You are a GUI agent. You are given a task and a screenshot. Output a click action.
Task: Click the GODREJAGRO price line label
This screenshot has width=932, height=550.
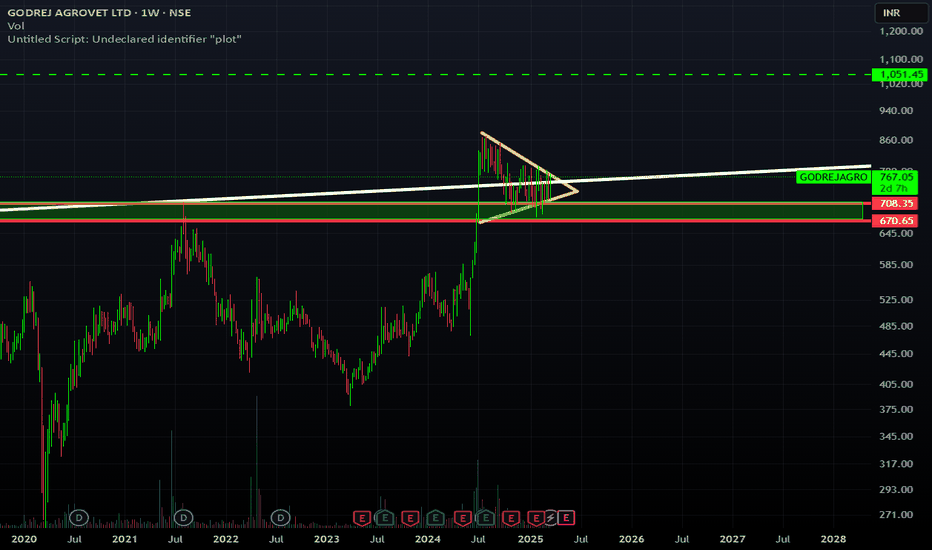point(833,177)
